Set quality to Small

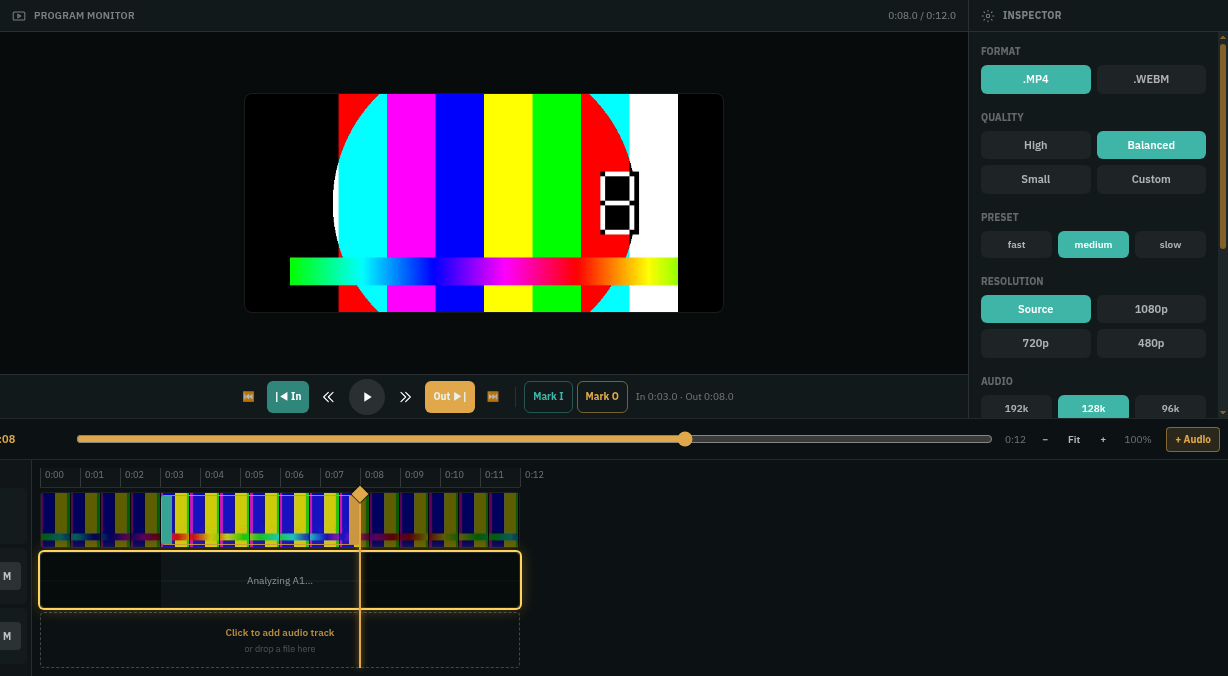[x=1036, y=180]
